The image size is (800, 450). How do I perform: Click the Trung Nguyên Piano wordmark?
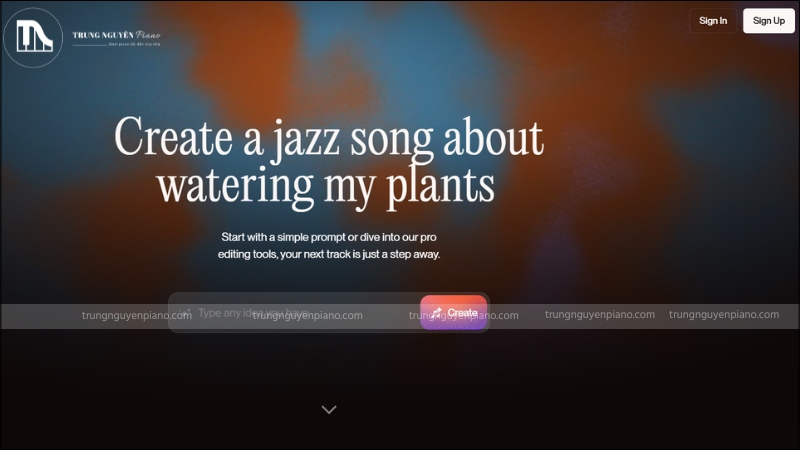(116, 35)
